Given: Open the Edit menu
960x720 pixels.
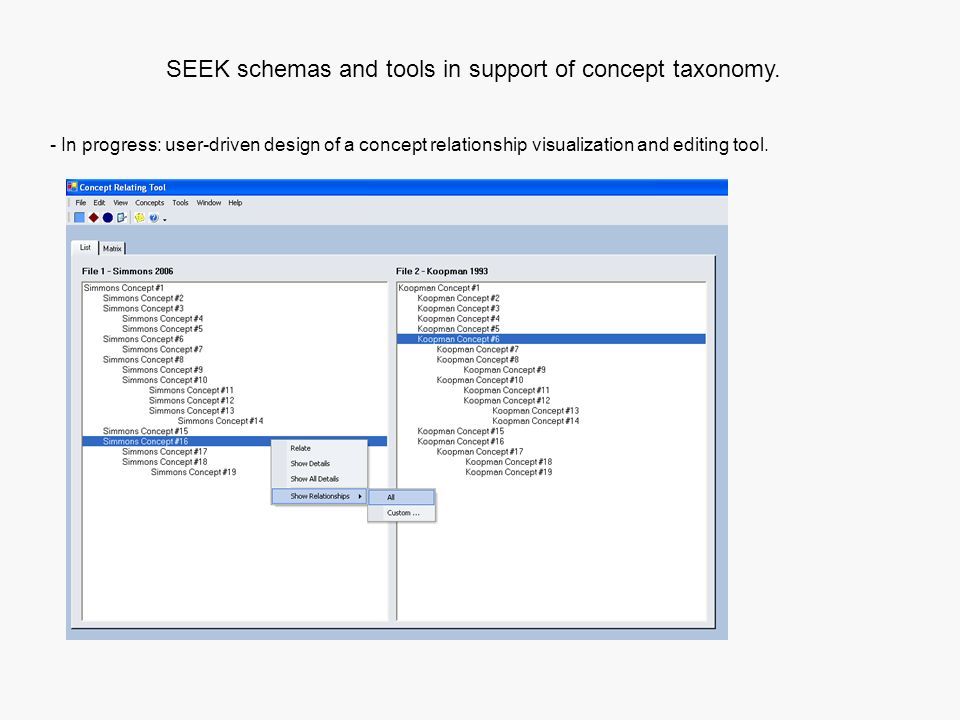Looking at the screenshot, I should pyautogui.click(x=99, y=203).
